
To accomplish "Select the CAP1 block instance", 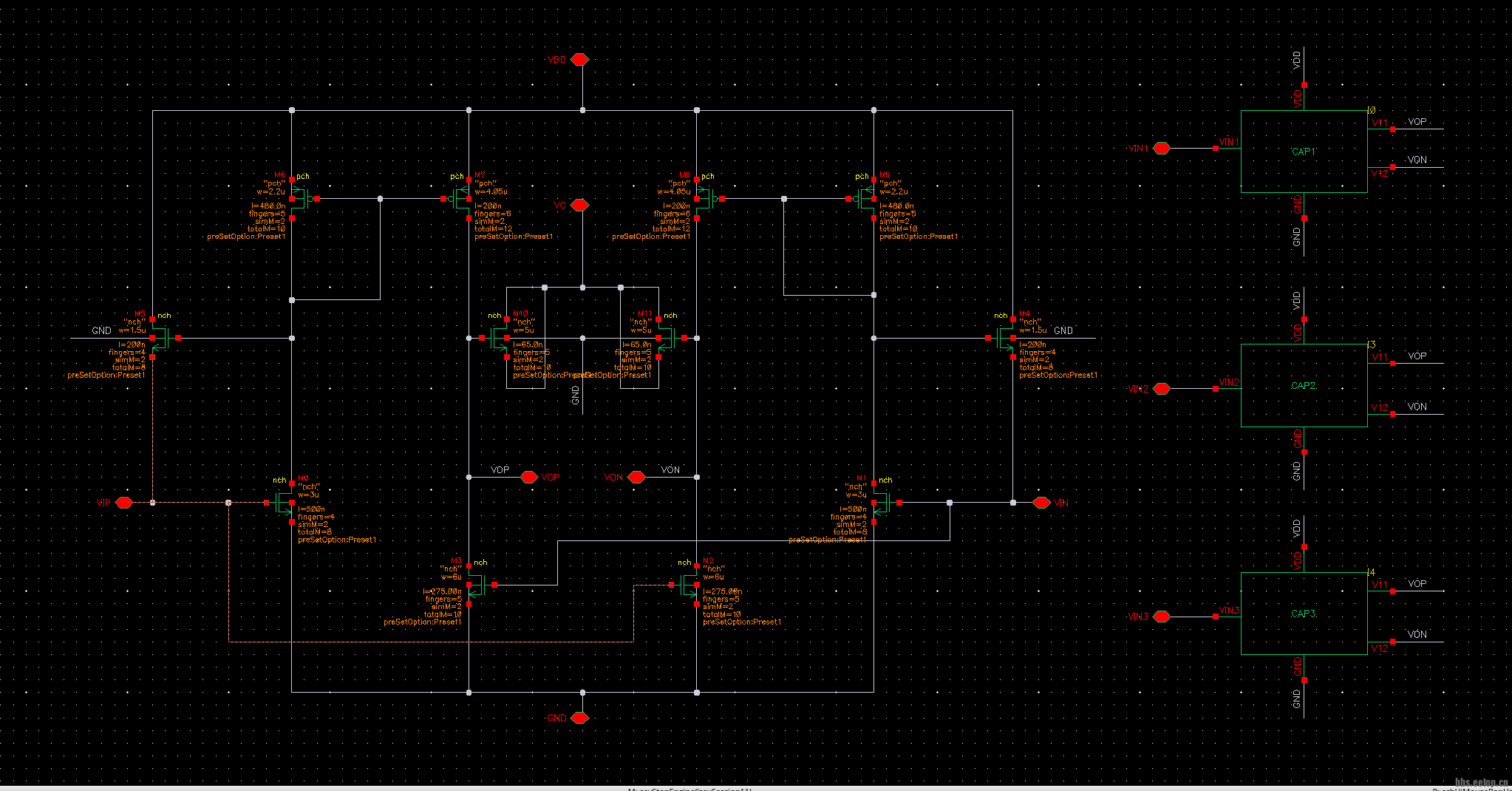I will tap(1304, 152).
